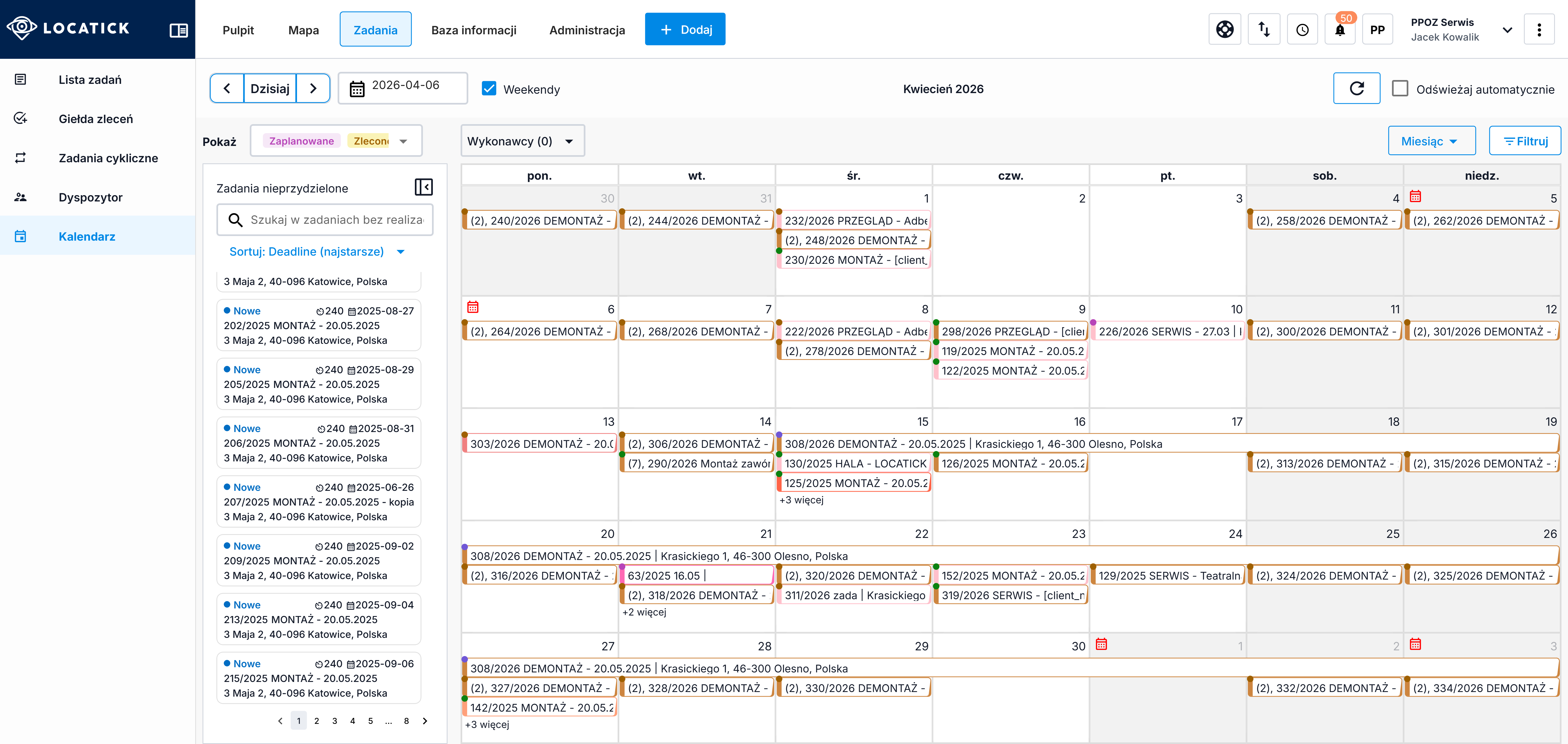
Task: Click the Dodaj button
Action: point(685,29)
